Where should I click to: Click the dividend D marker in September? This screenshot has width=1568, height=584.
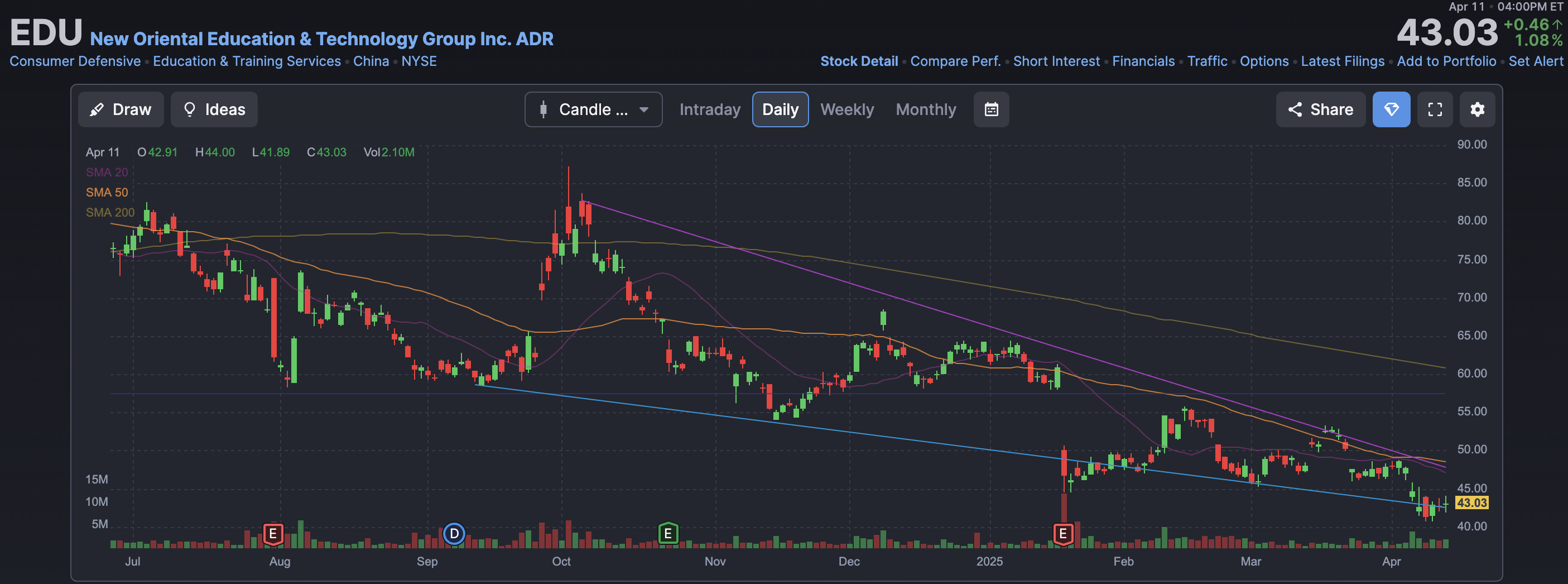click(454, 534)
